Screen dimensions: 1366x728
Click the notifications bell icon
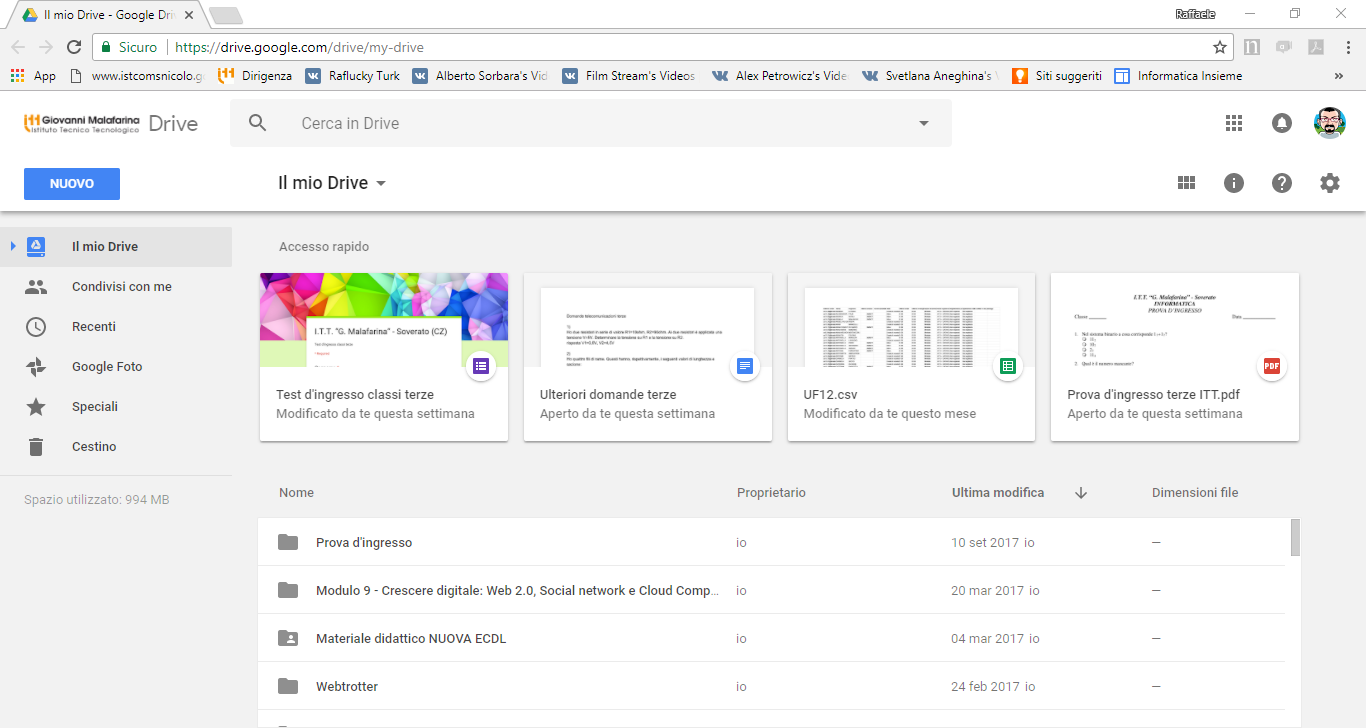click(x=1281, y=123)
